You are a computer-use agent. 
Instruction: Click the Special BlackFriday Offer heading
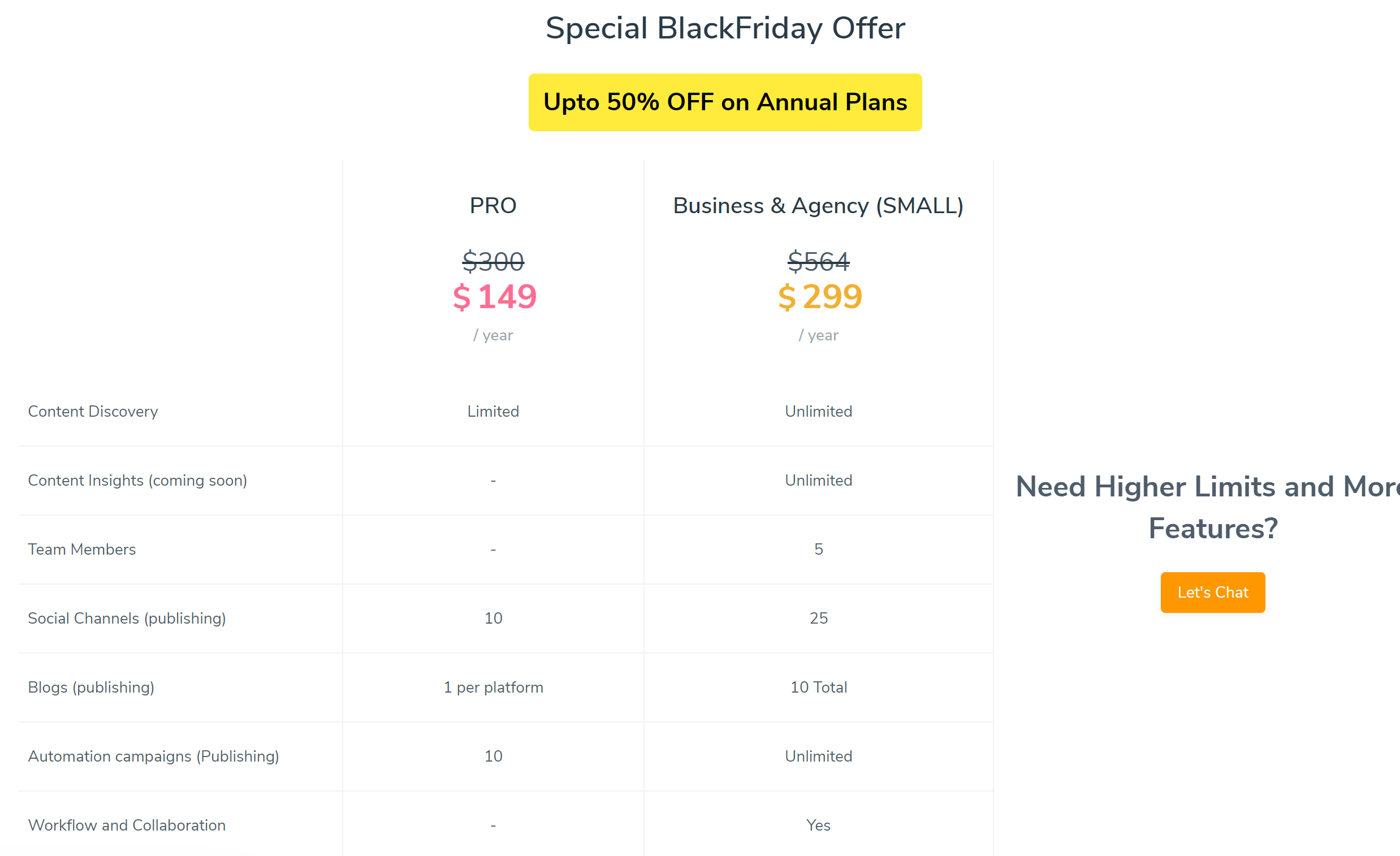coord(725,27)
